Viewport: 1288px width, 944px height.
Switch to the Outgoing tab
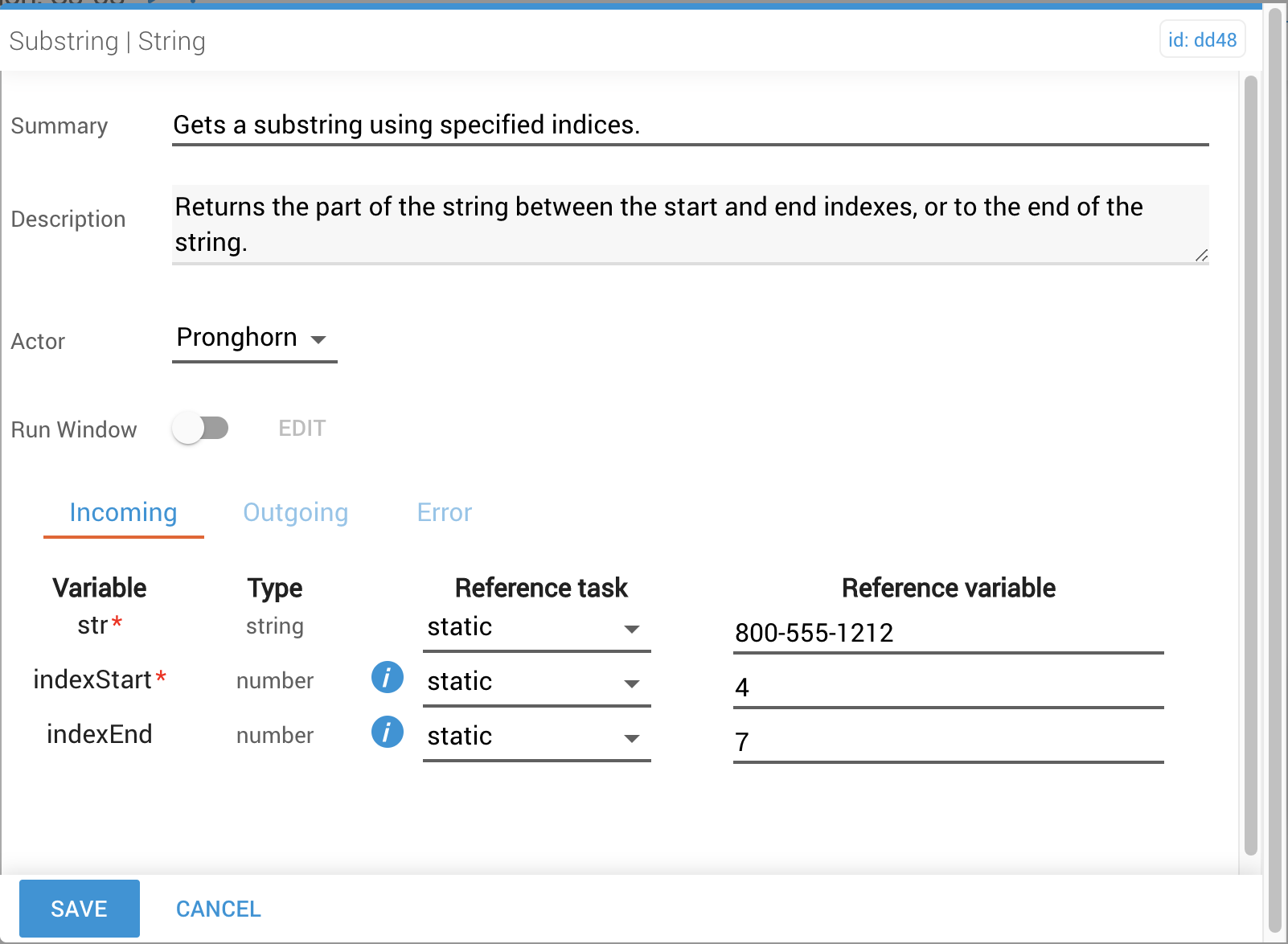pyautogui.click(x=296, y=513)
